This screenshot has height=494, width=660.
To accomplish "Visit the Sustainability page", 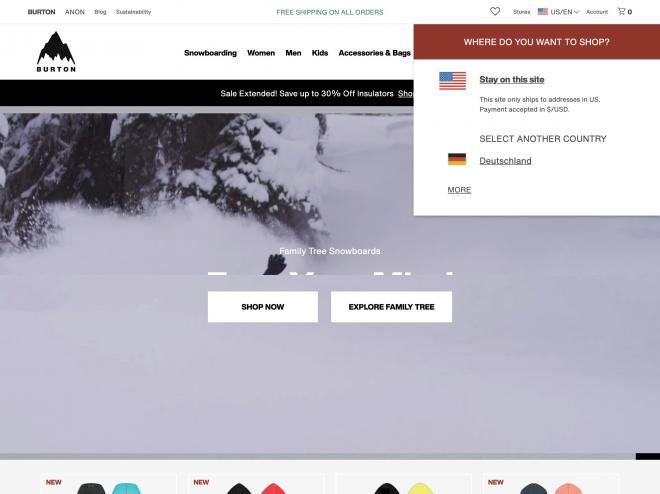I will click(133, 12).
